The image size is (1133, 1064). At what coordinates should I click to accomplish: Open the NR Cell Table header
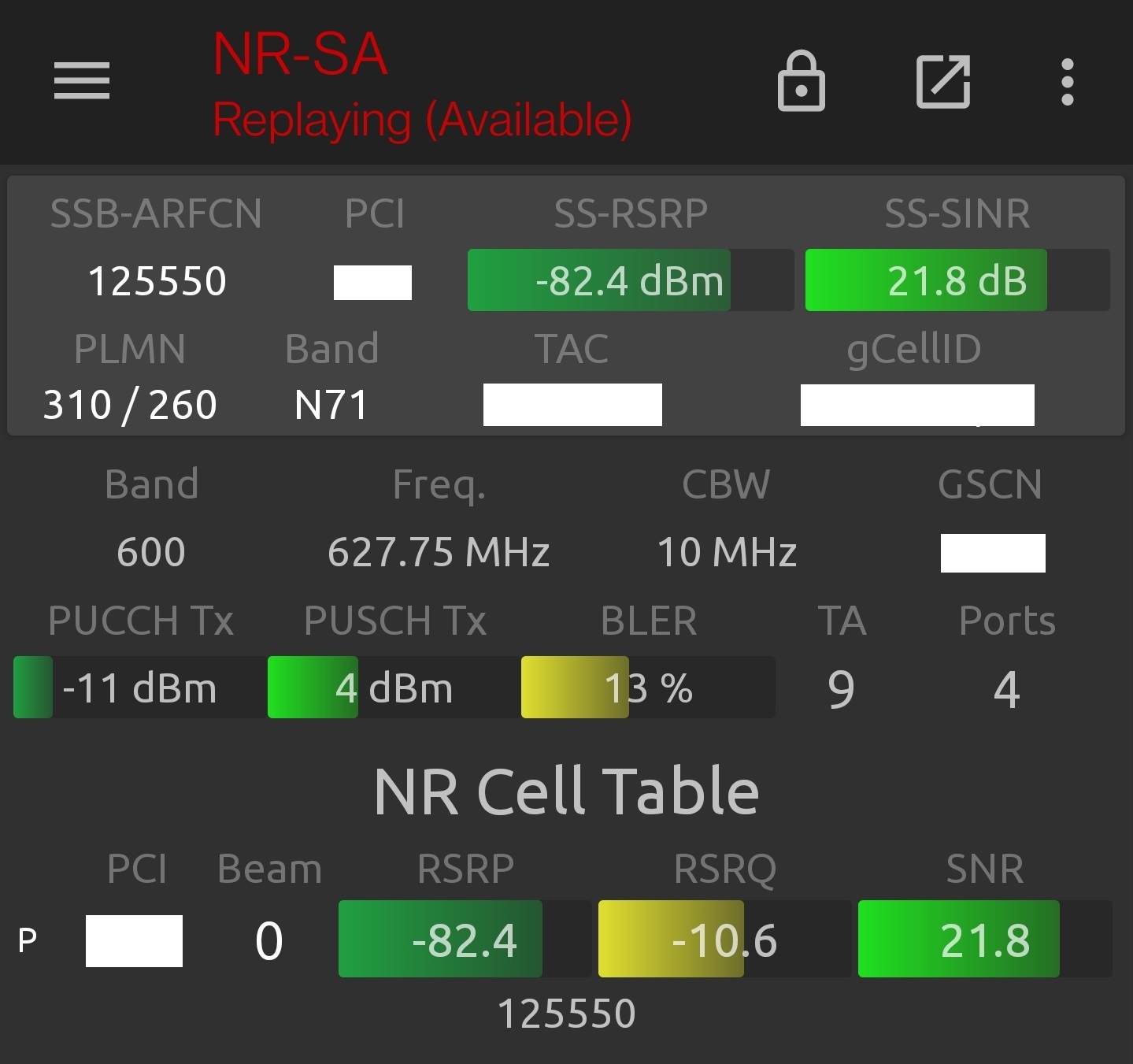(x=565, y=790)
